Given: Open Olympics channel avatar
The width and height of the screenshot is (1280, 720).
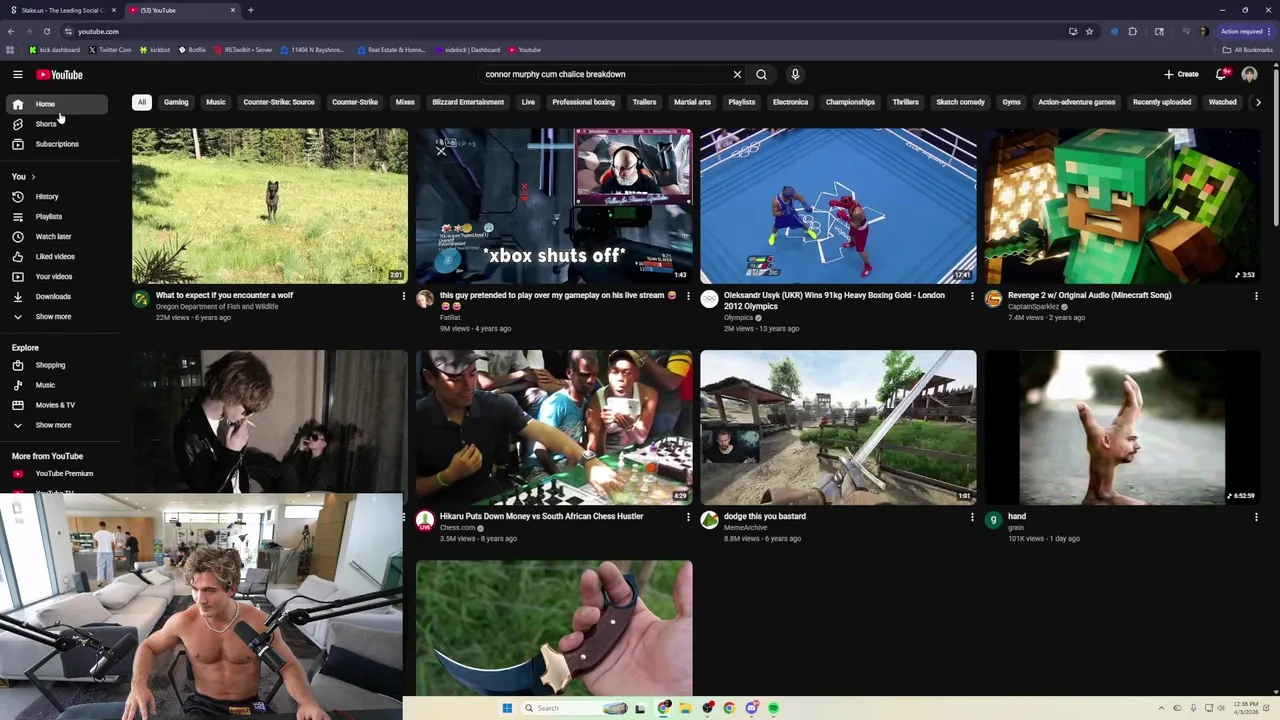Looking at the screenshot, I should (x=709, y=298).
